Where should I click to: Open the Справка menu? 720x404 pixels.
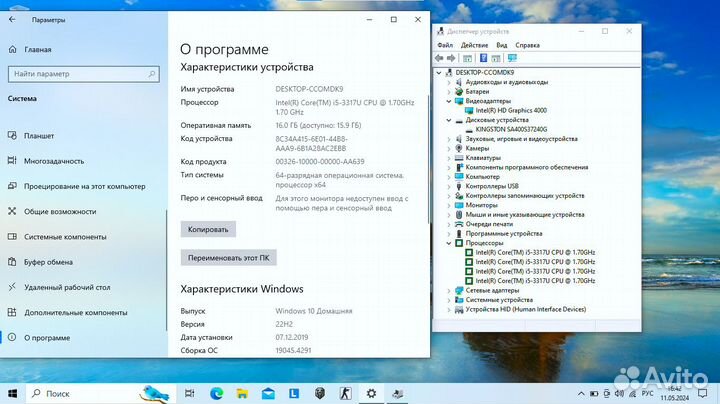[527, 45]
